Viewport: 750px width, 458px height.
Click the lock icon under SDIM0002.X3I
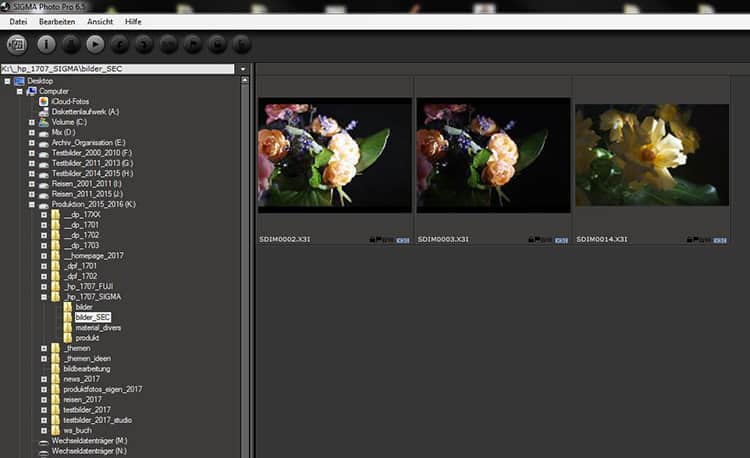pos(370,240)
